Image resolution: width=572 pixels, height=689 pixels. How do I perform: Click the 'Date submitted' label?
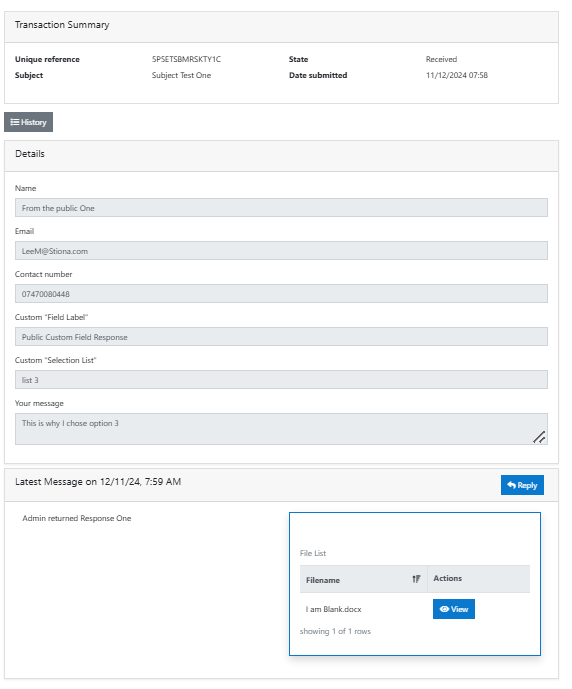tap(318, 76)
